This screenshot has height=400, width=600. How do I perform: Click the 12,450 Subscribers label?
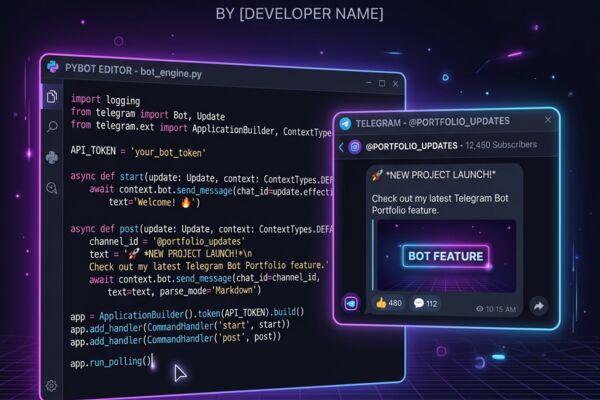(501, 145)
